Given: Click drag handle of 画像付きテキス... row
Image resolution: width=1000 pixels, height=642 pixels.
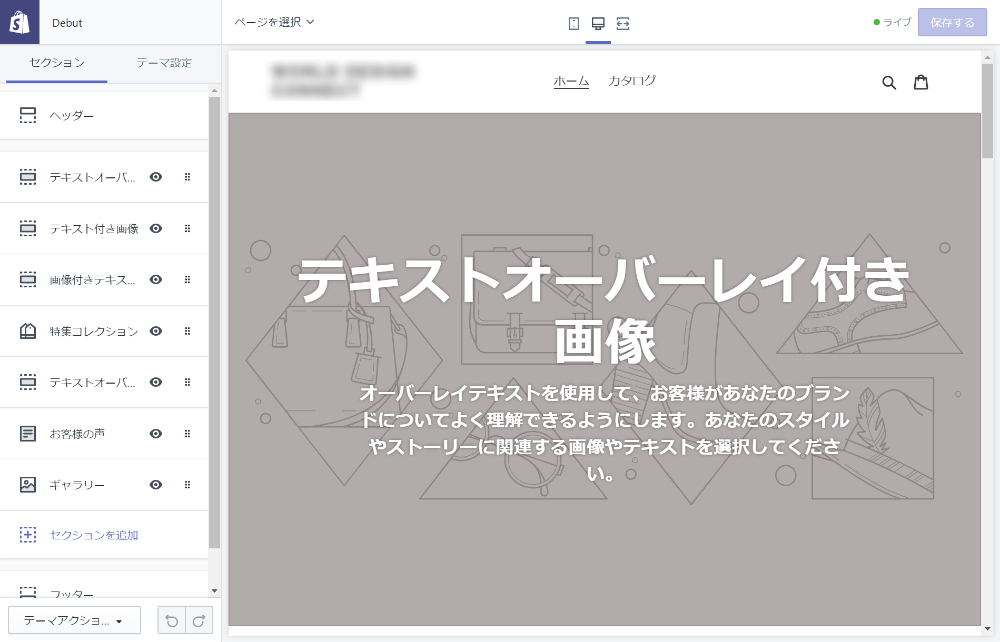Looking at the screenshot, I should (188, 279).
